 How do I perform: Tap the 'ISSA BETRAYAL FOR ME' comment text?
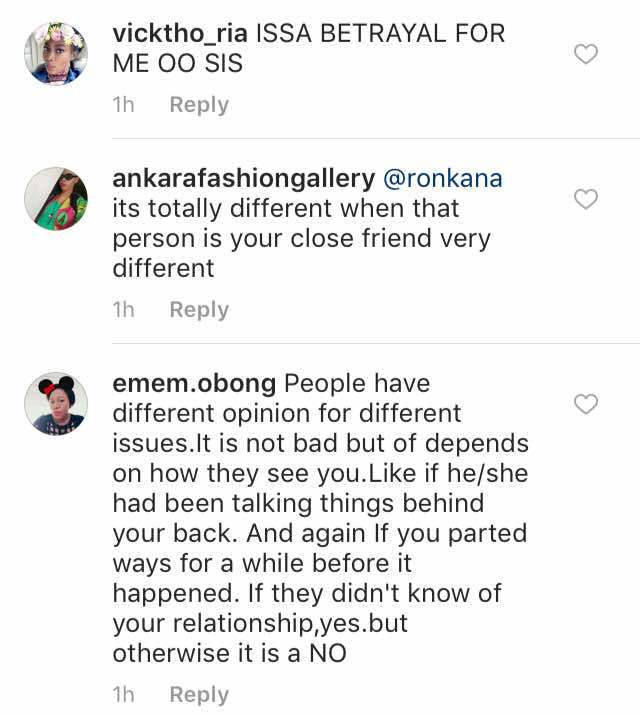[x=380, y=32]
